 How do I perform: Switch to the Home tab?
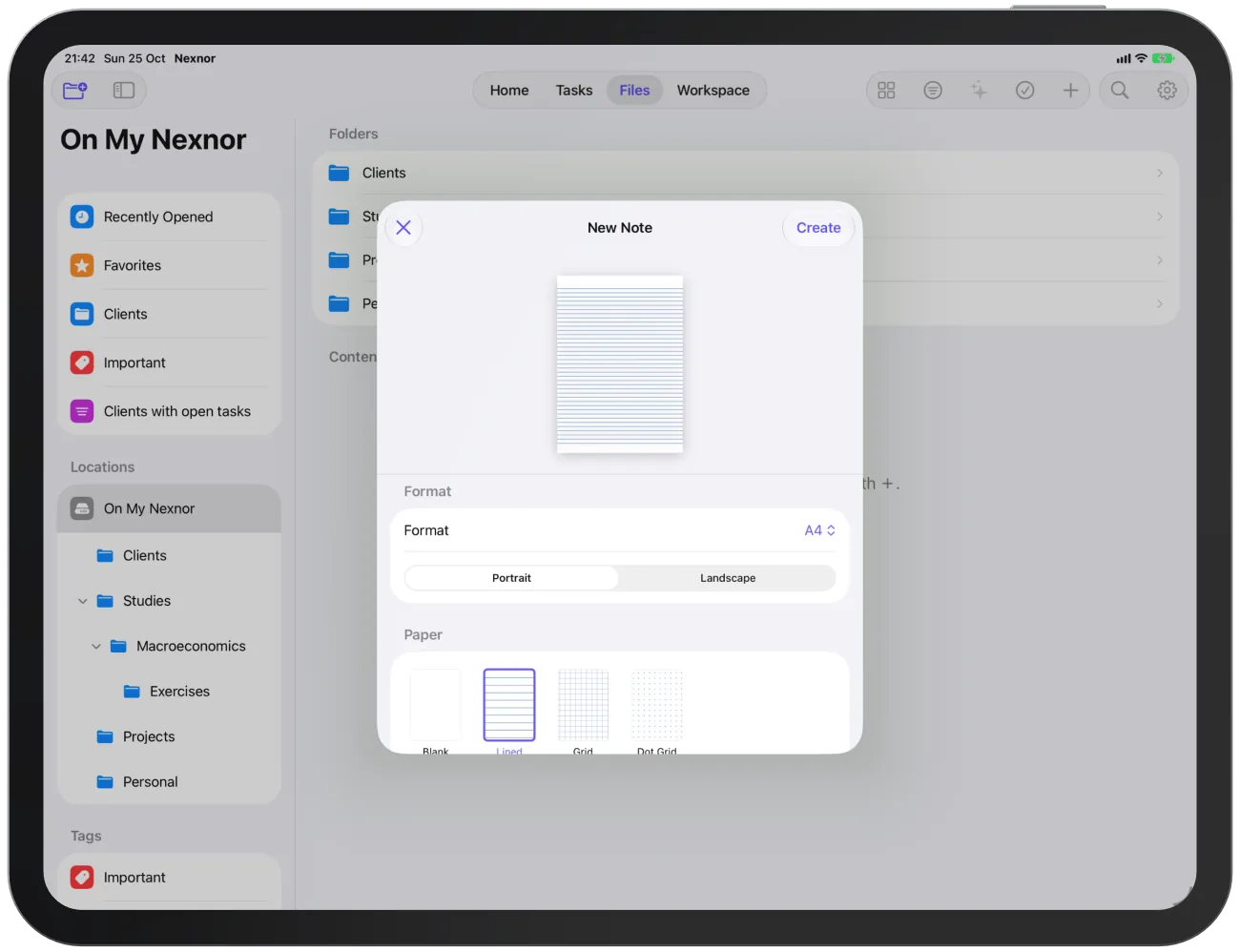click(509, 91)
